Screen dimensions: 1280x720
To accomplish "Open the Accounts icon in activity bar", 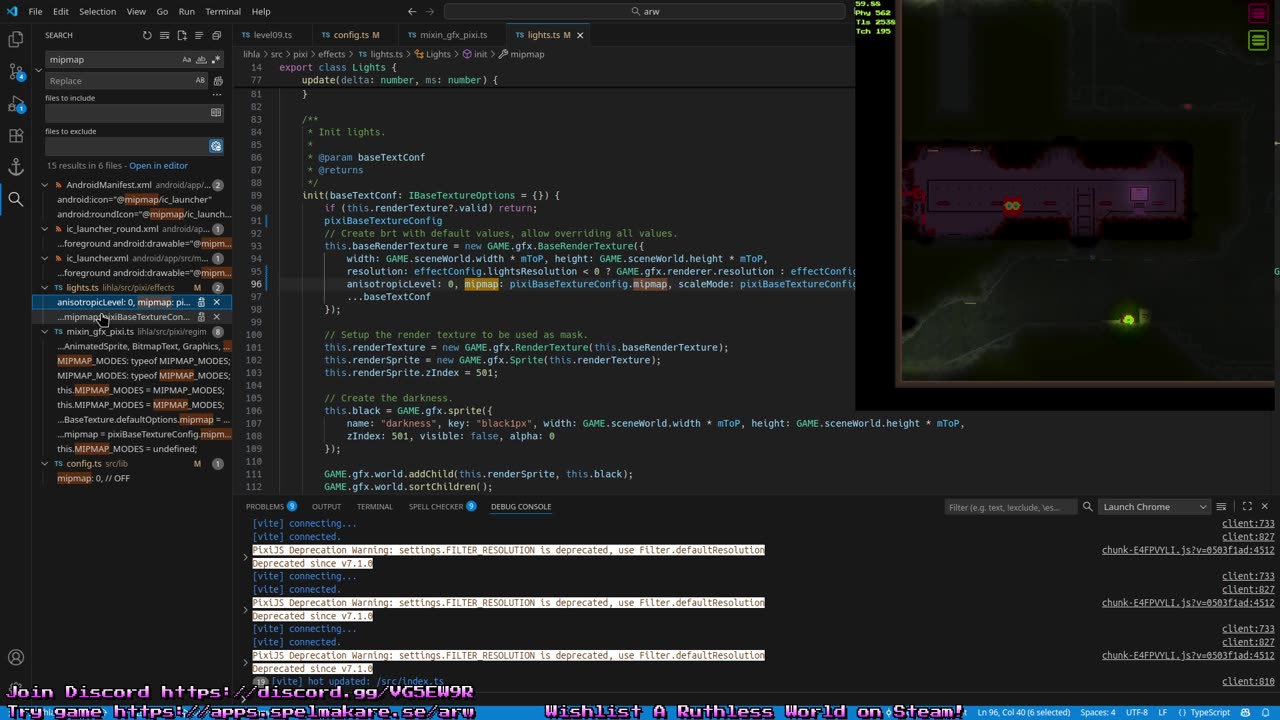I will click(x=16, y=658).
